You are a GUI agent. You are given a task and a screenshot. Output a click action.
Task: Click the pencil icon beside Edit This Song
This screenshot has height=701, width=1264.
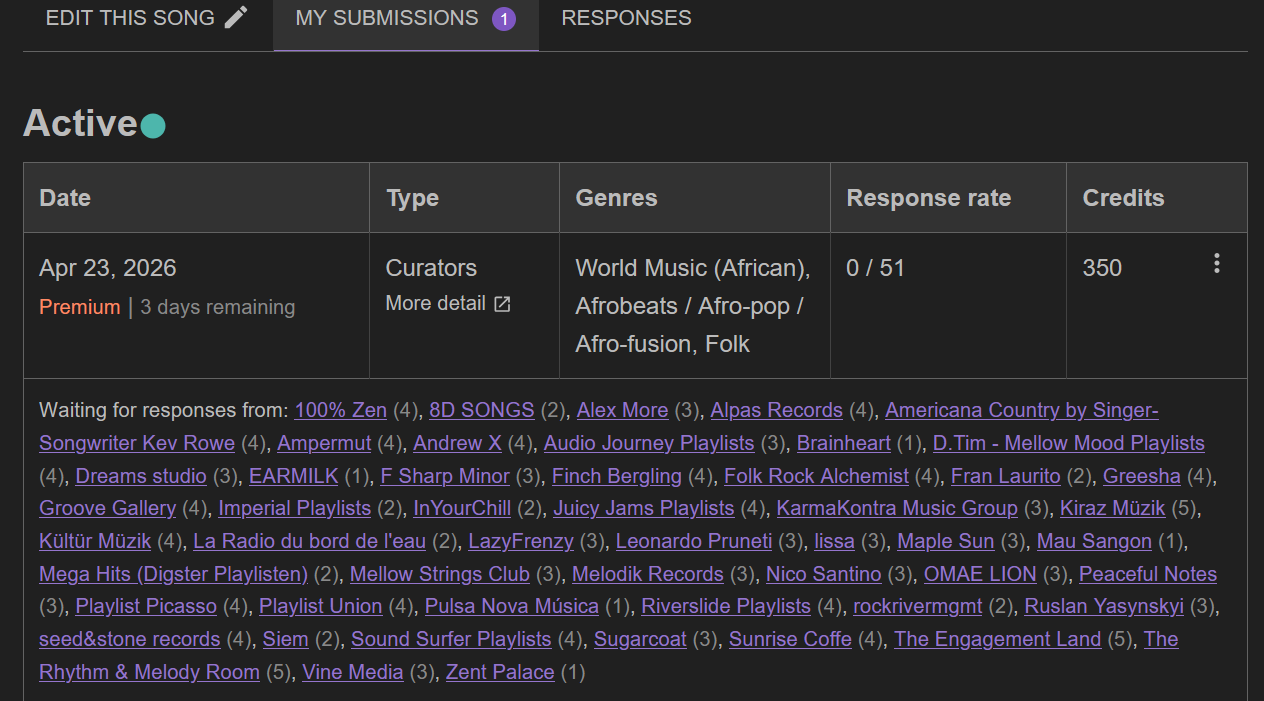[236, 18]
